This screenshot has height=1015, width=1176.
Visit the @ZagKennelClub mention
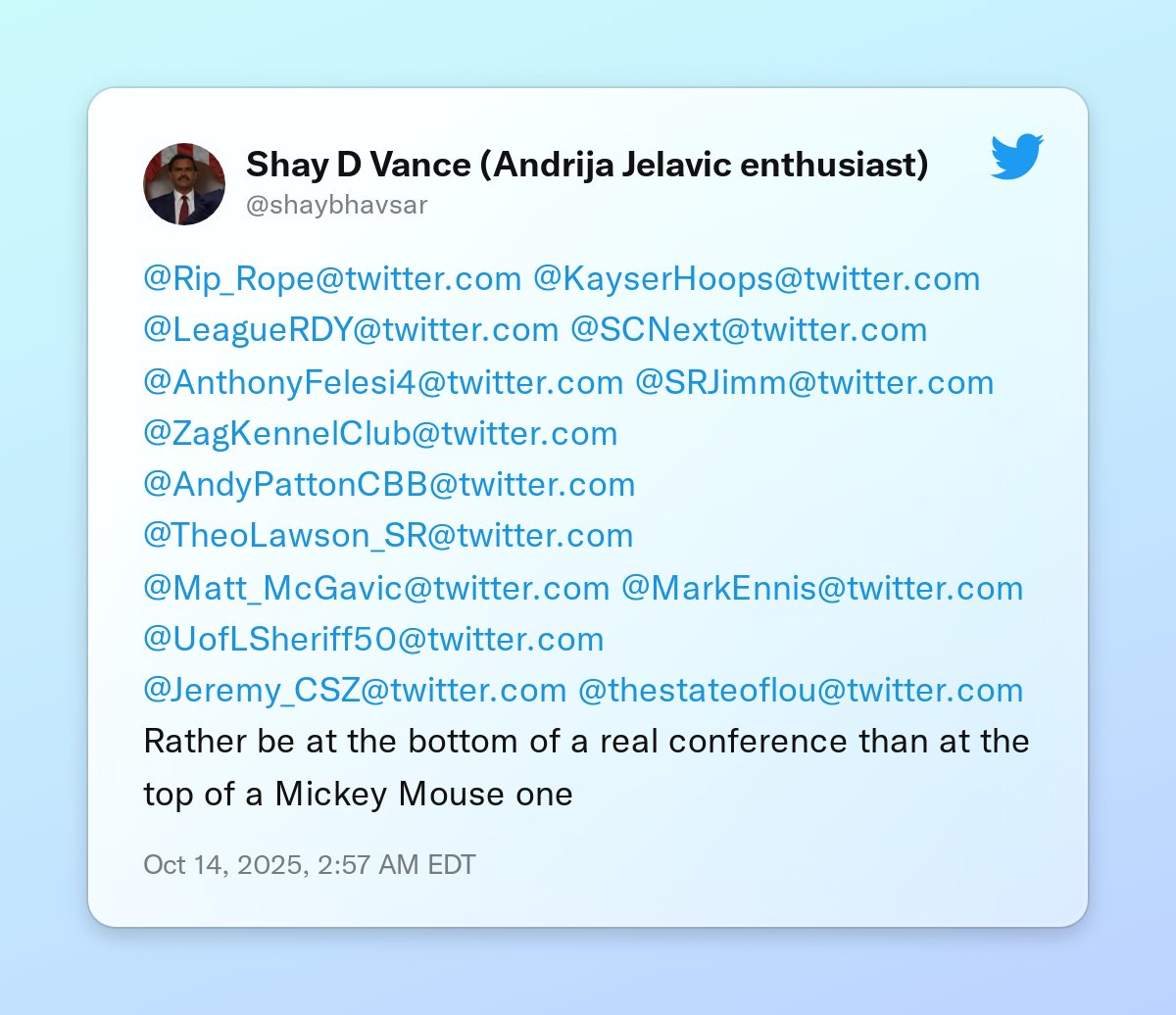[x=380, y=433]
